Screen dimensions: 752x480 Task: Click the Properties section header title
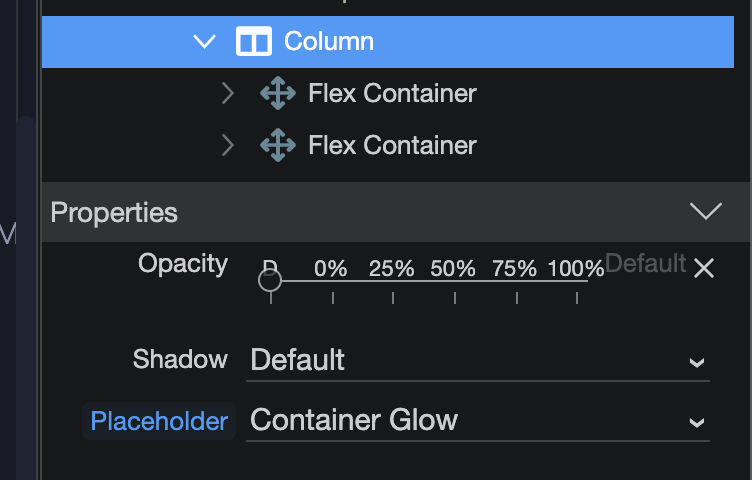[114, 212]
